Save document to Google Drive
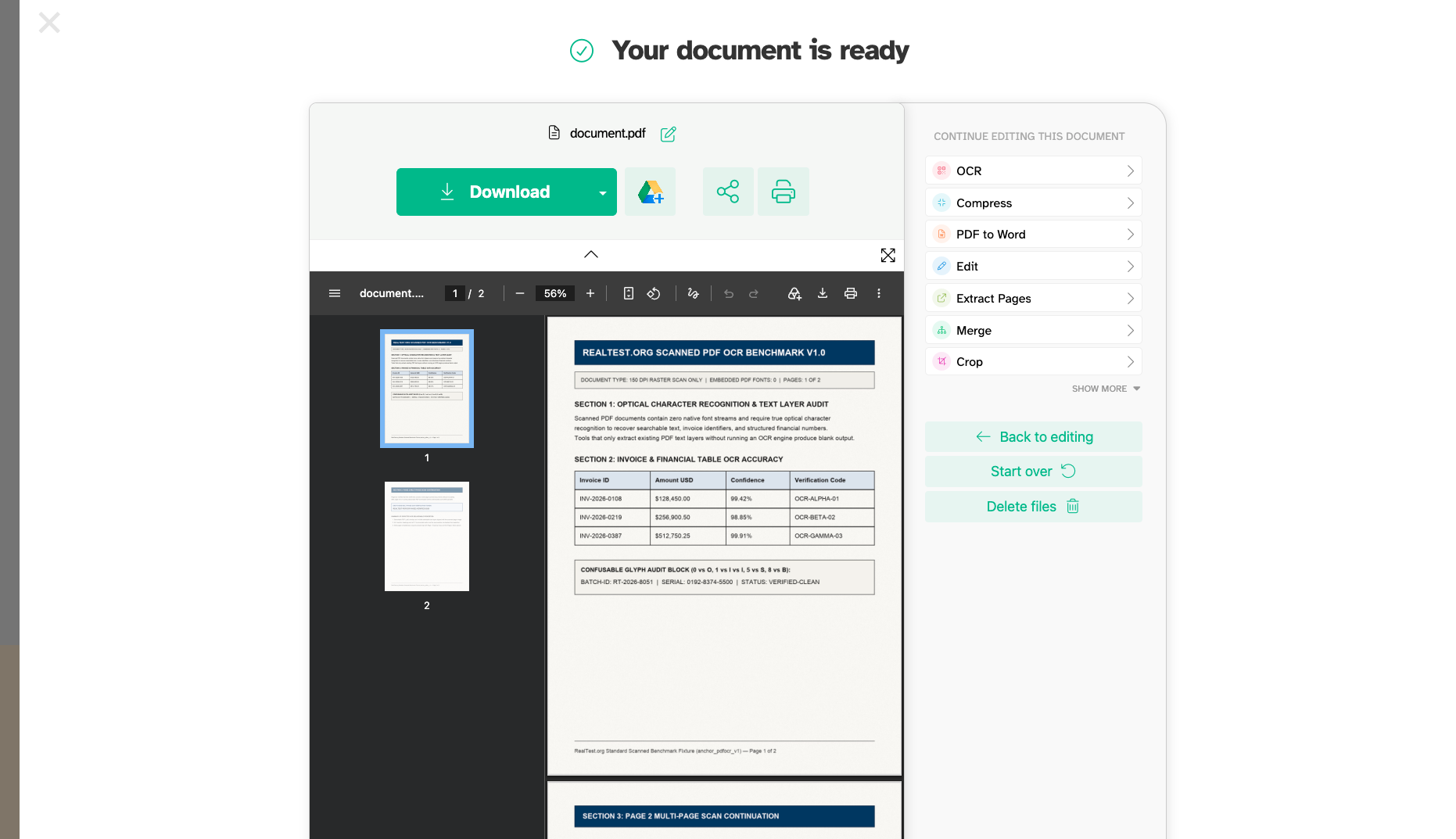Screen dimensions: 1456x839 pyautogui.click(x=650, y=192)
